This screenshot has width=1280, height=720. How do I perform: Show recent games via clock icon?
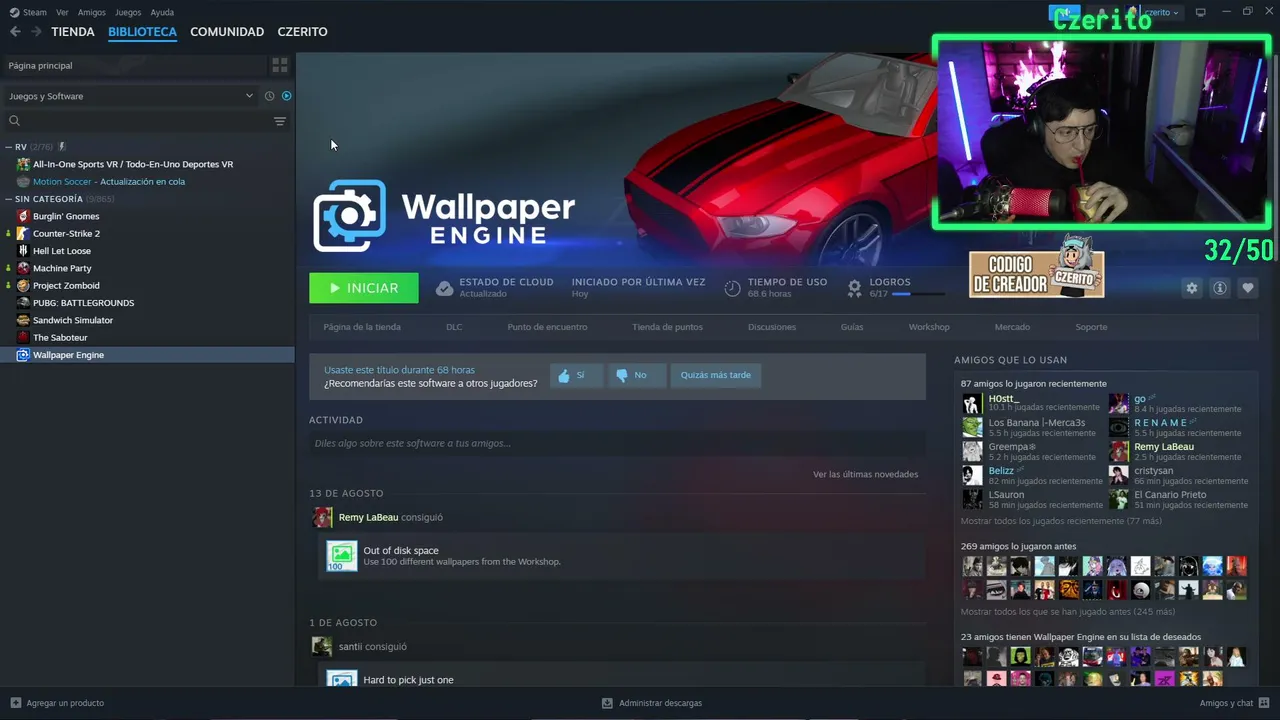[269, 96]
